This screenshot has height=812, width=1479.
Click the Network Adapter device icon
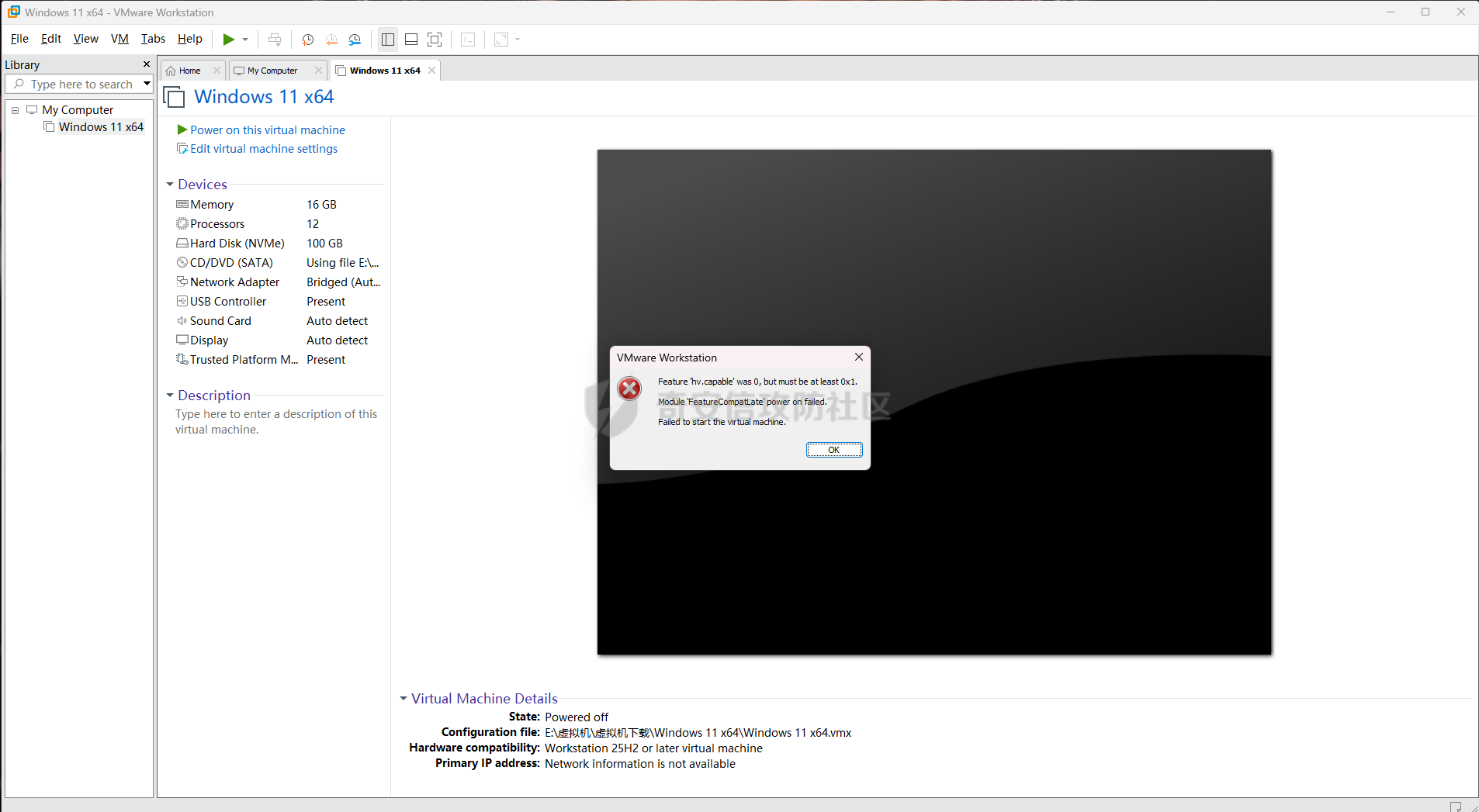(182, 282)
